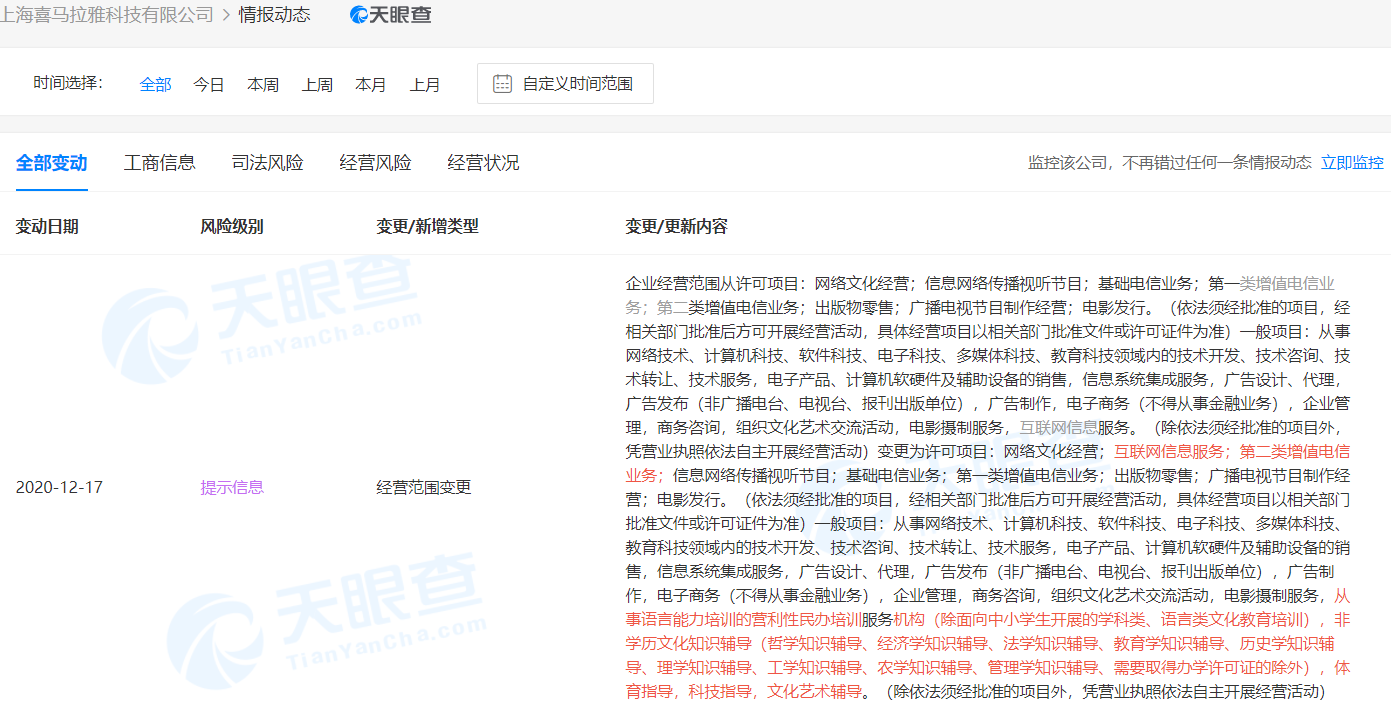1391x715 pixels.
Task: Switch to the 经营状况 tab
Action: click(484, 163)
